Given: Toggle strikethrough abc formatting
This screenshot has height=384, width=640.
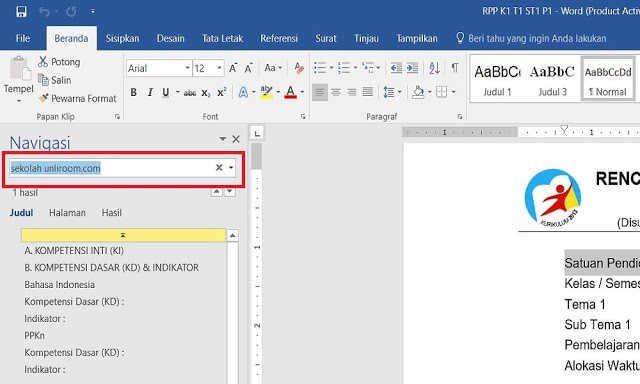Looking at the screenshot, I should (x=190, y=93).
